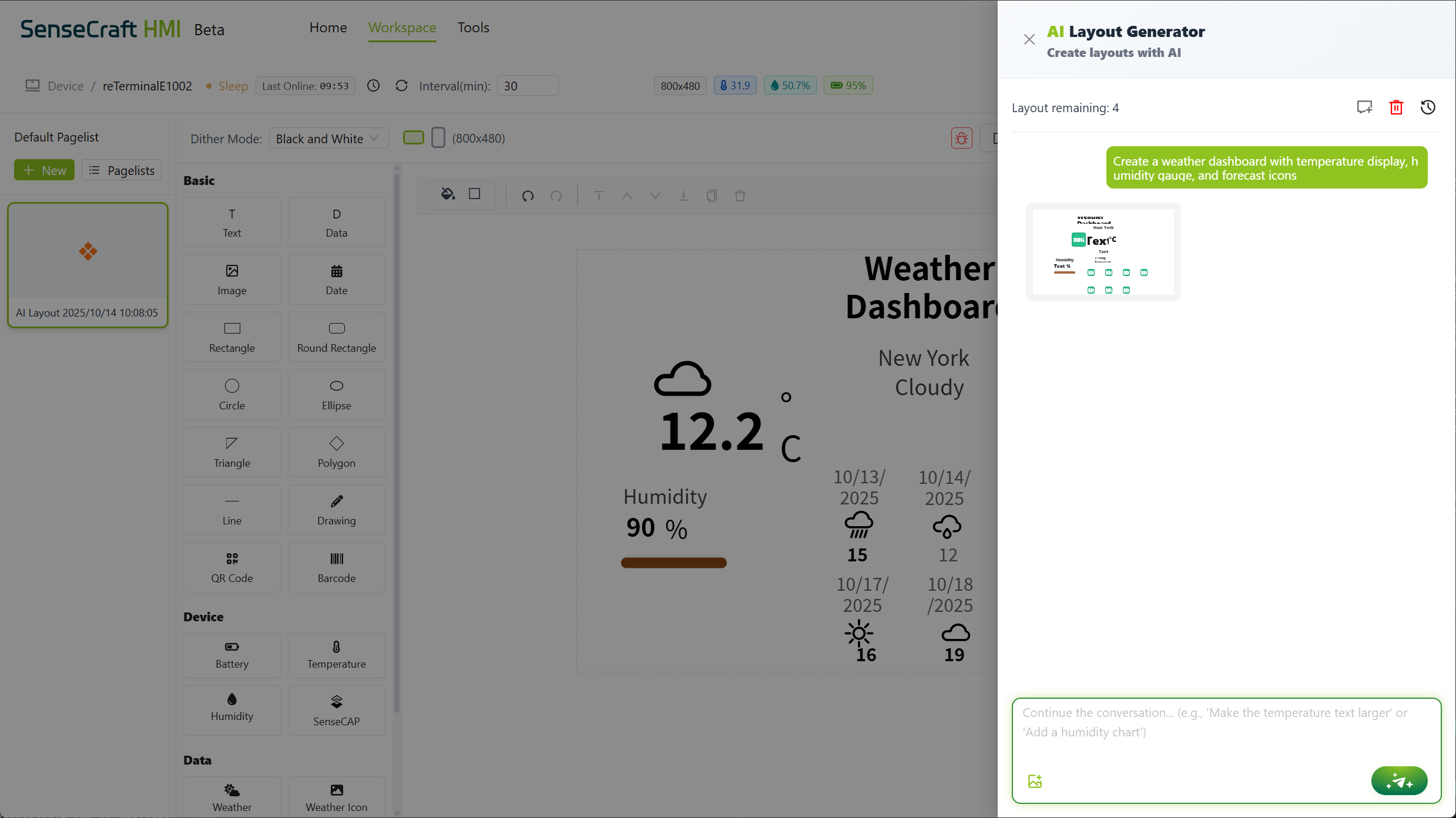Click the refresh device icon
This screenshot has height=818, width=1456.
[x=401, y=86]
